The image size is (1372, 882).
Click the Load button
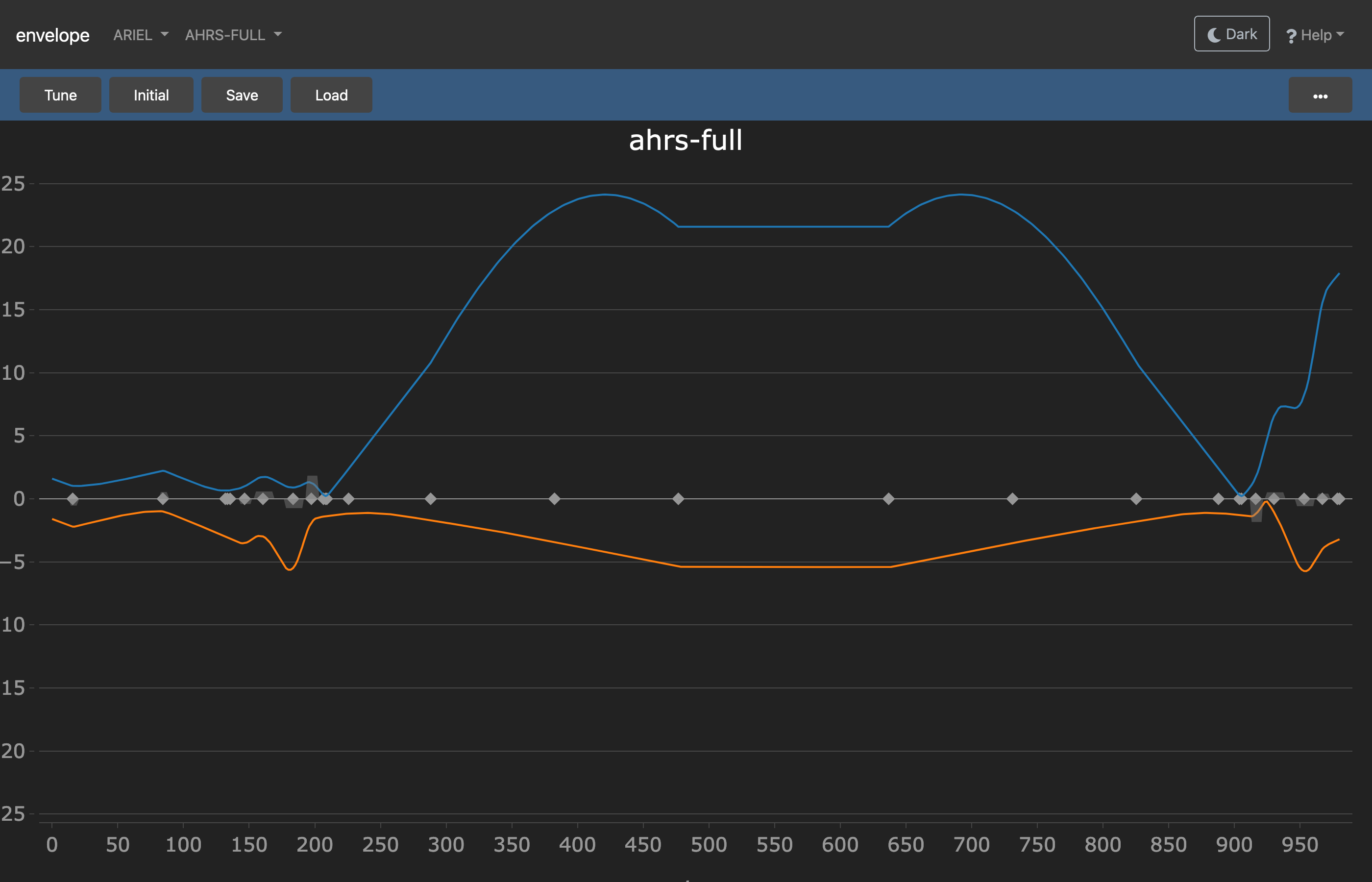pyautogui.click(x=332, y=95)
